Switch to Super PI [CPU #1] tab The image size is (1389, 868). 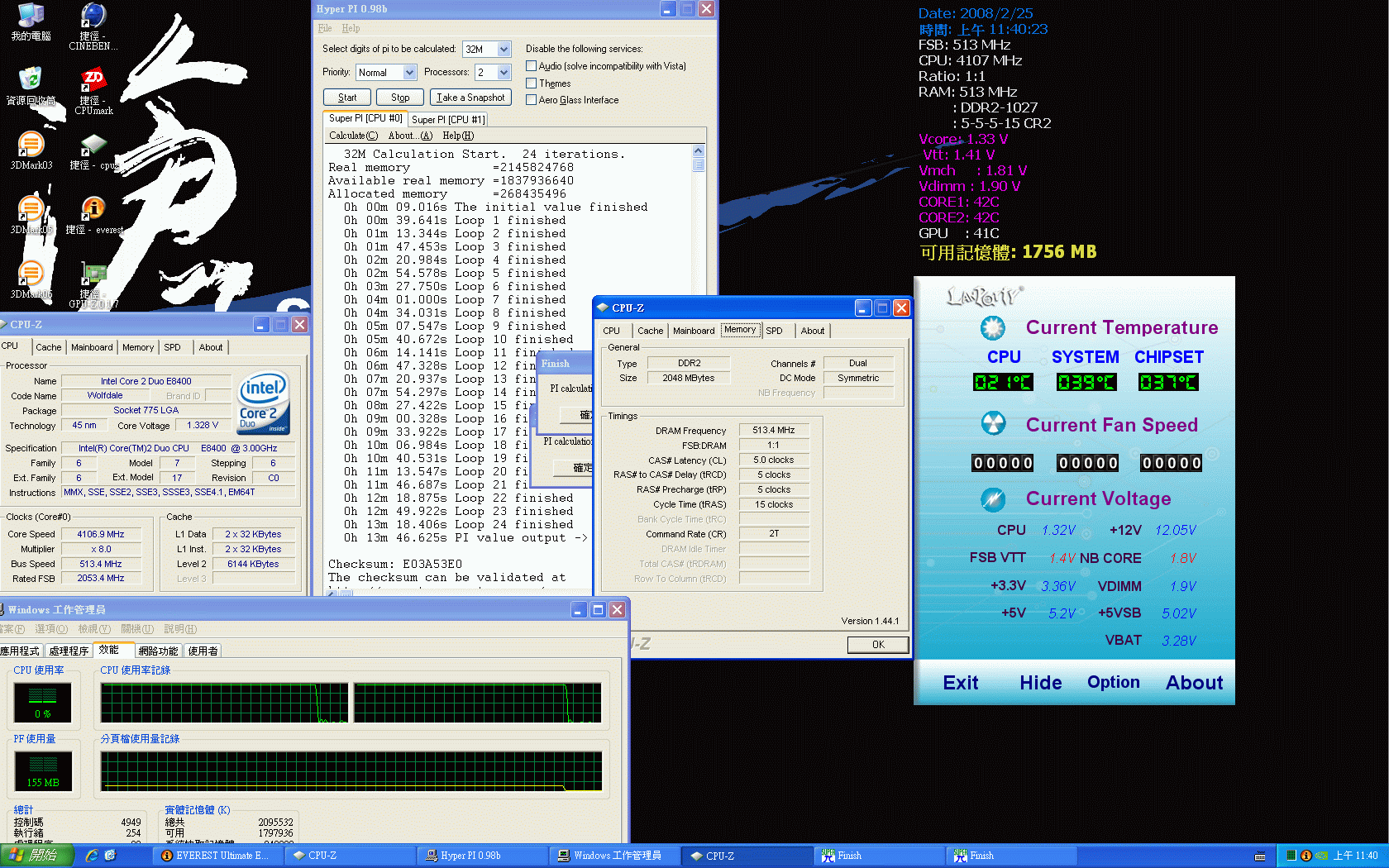[x=448, y=120]
